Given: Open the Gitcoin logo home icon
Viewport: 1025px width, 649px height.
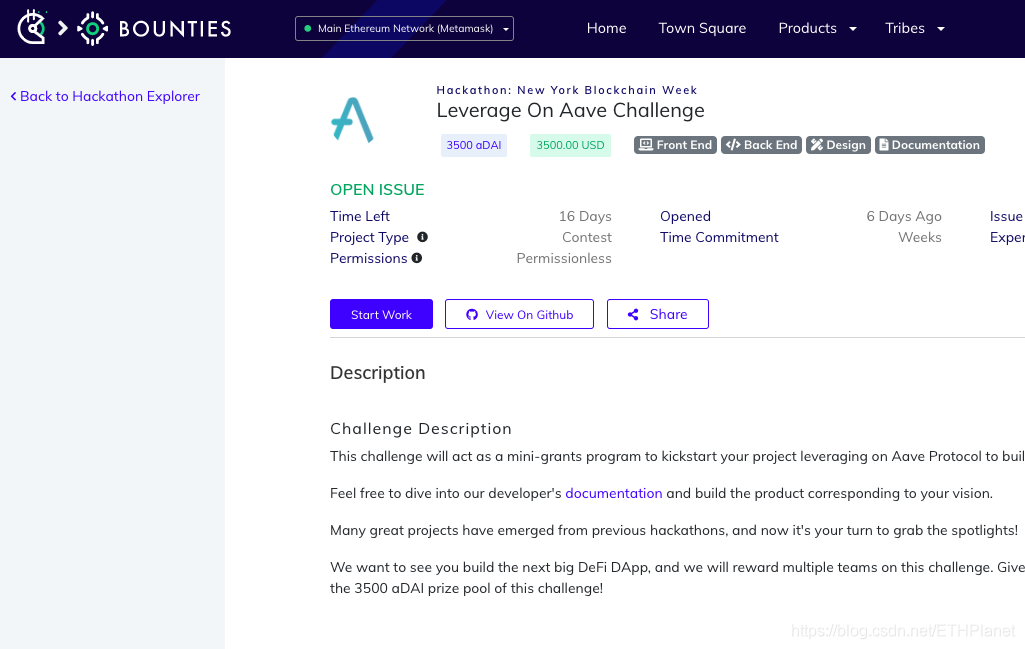Looking at the screenshot, I should [31, 27].
